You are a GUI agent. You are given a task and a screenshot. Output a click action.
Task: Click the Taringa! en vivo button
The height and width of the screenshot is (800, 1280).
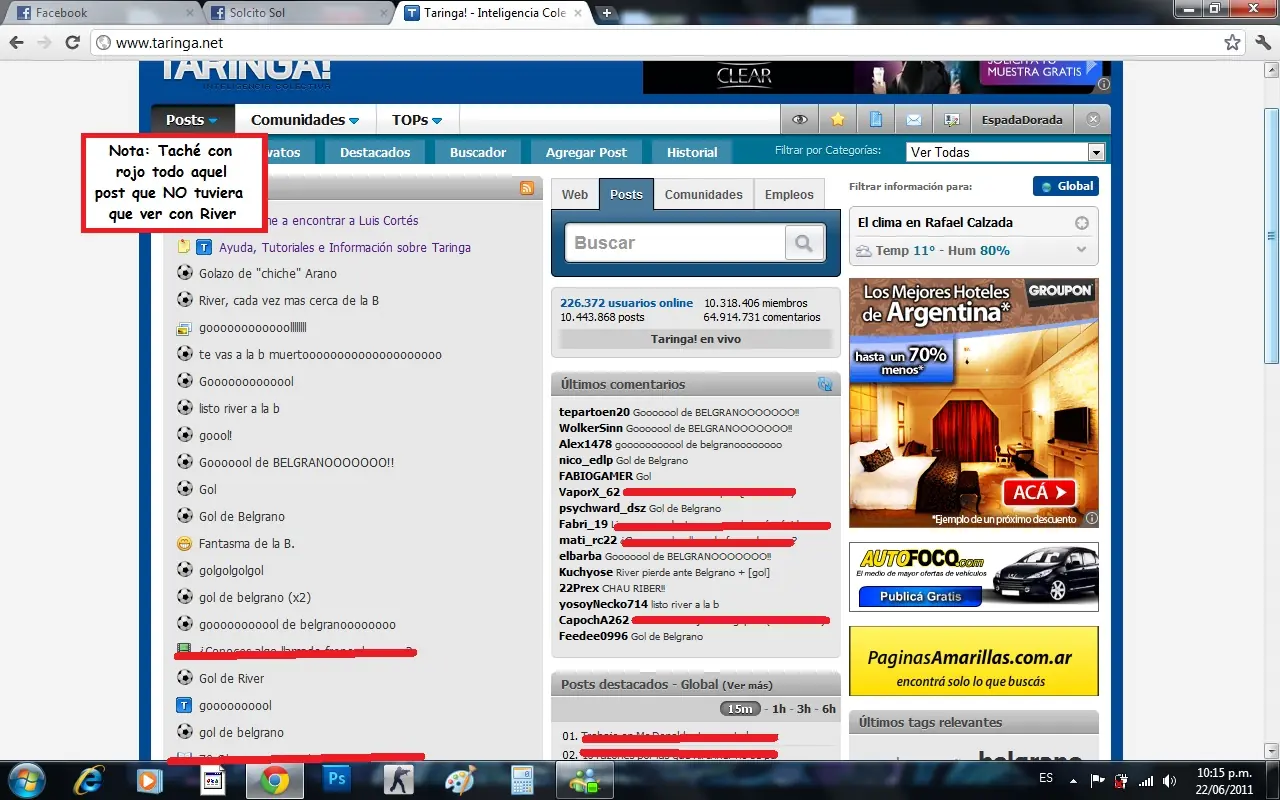696,339
